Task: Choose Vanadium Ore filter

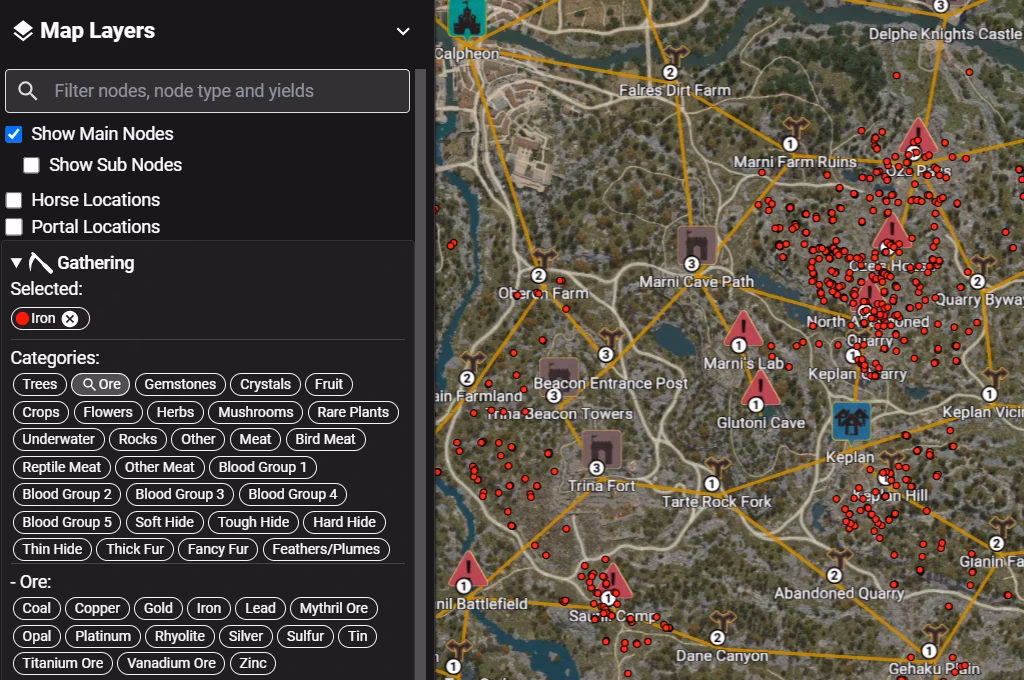Action: [x=171, y=663]
